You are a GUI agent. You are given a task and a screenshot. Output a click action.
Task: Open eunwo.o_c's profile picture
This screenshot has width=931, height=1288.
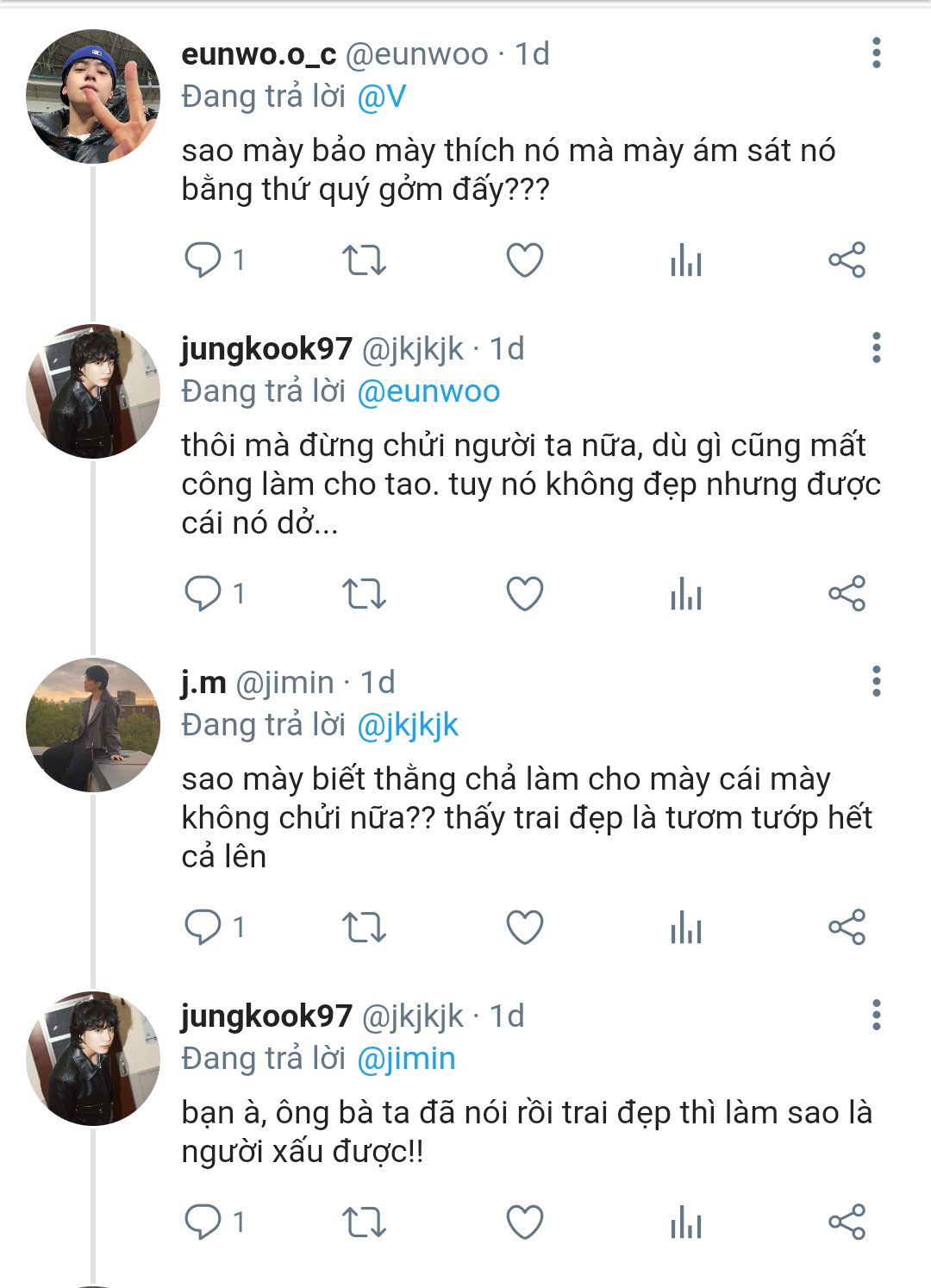pos(93,97)
